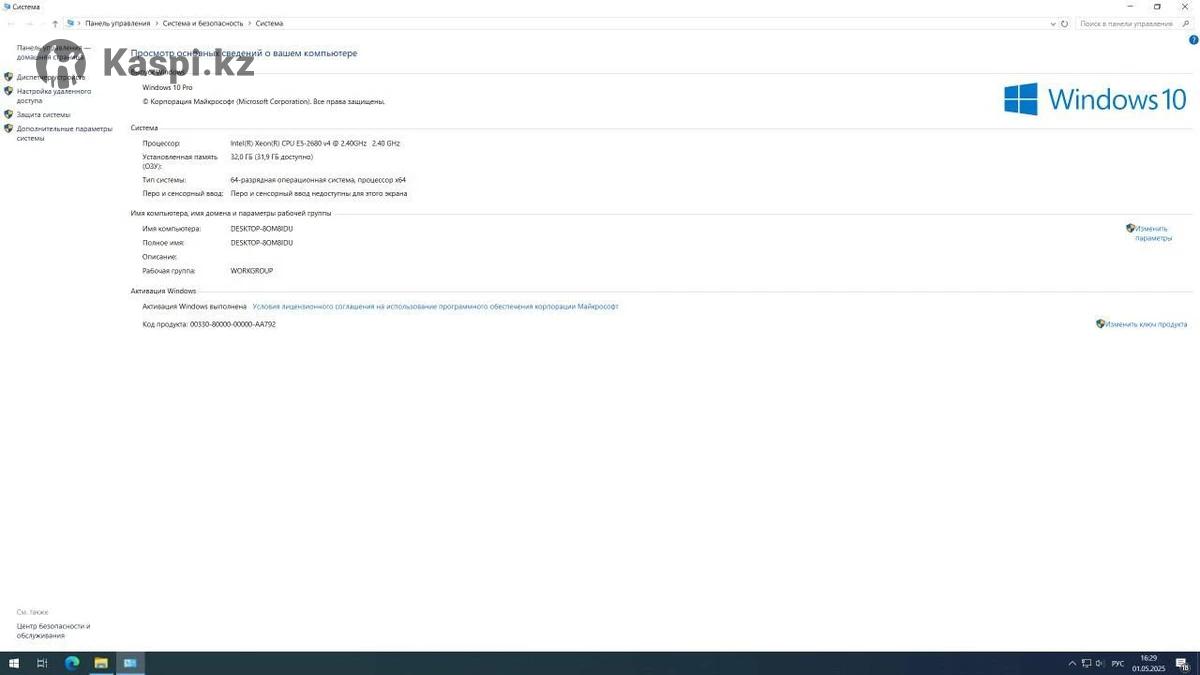Open network status tray icon
This screenshot has height=675, width=1200.
coord(1086,663)
